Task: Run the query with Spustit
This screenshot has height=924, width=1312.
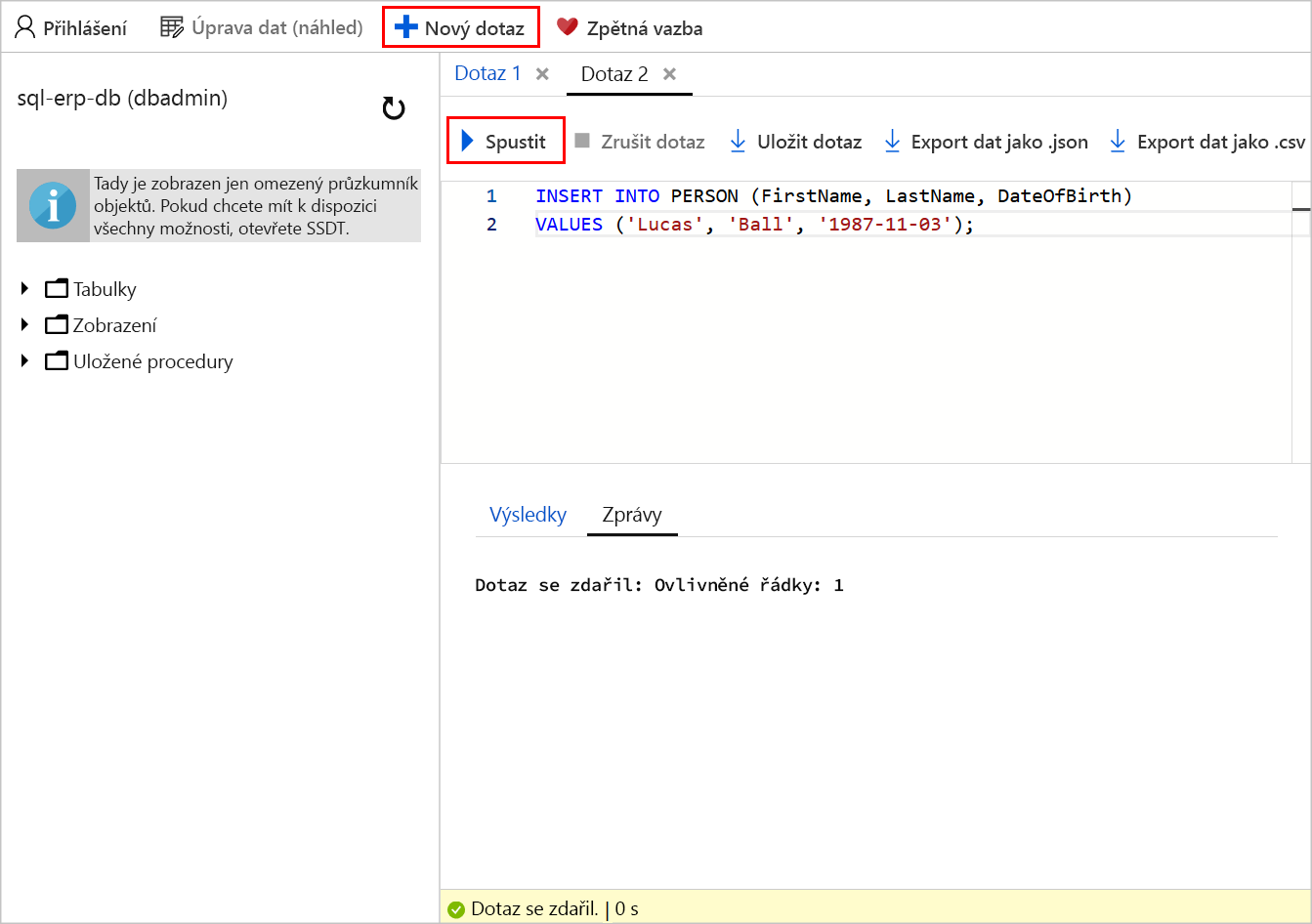Action: [x=506, y=142]
